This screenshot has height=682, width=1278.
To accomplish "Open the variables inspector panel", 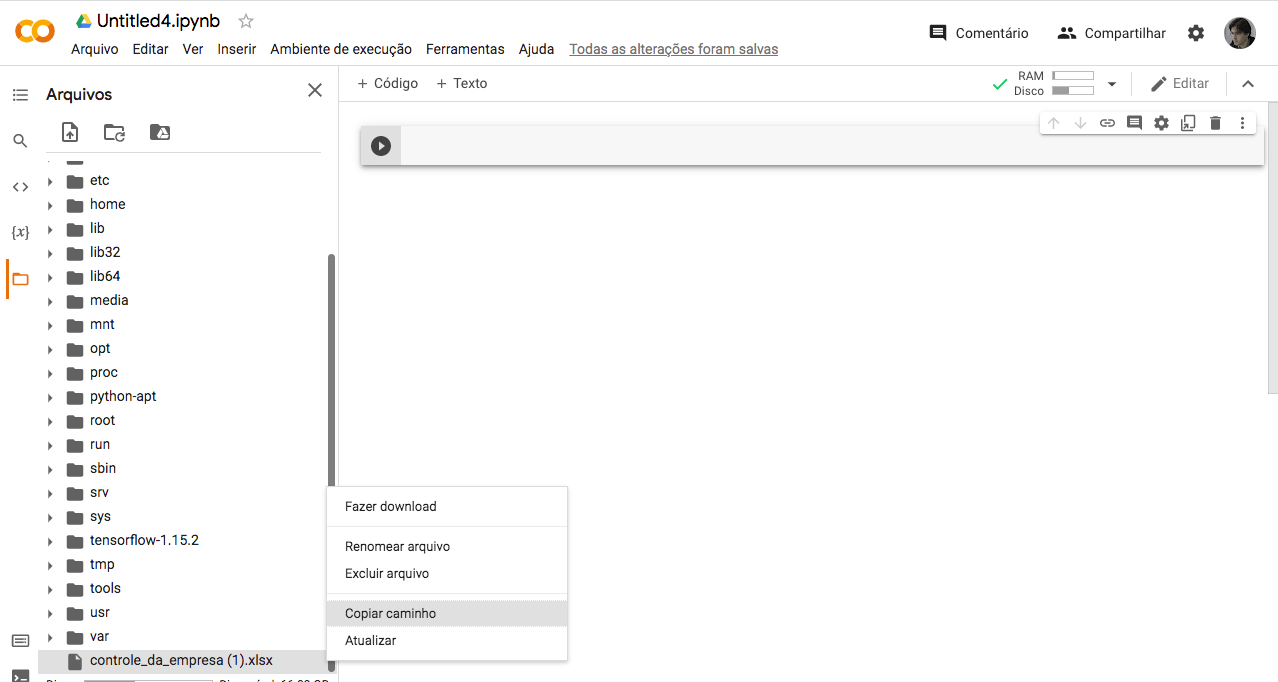I will click(20, 231).
